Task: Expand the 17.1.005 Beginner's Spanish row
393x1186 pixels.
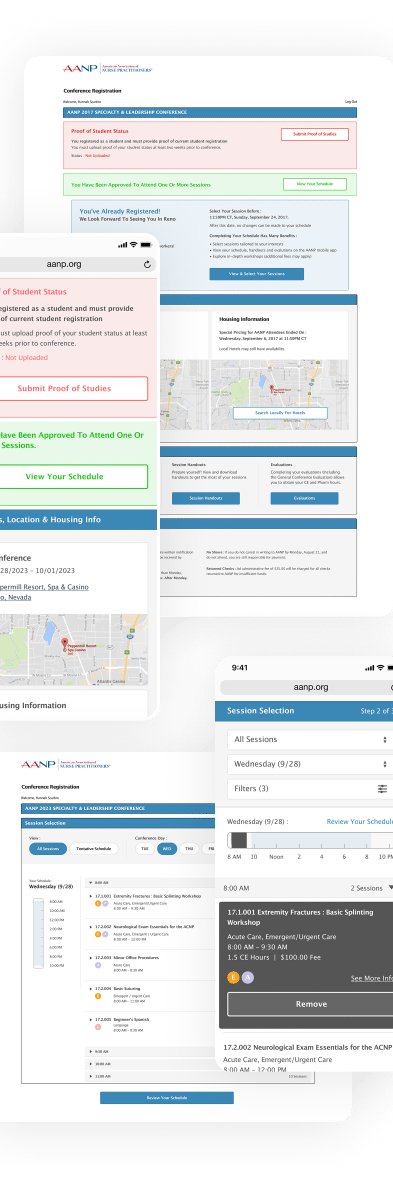Action: tap(91, 1019)
